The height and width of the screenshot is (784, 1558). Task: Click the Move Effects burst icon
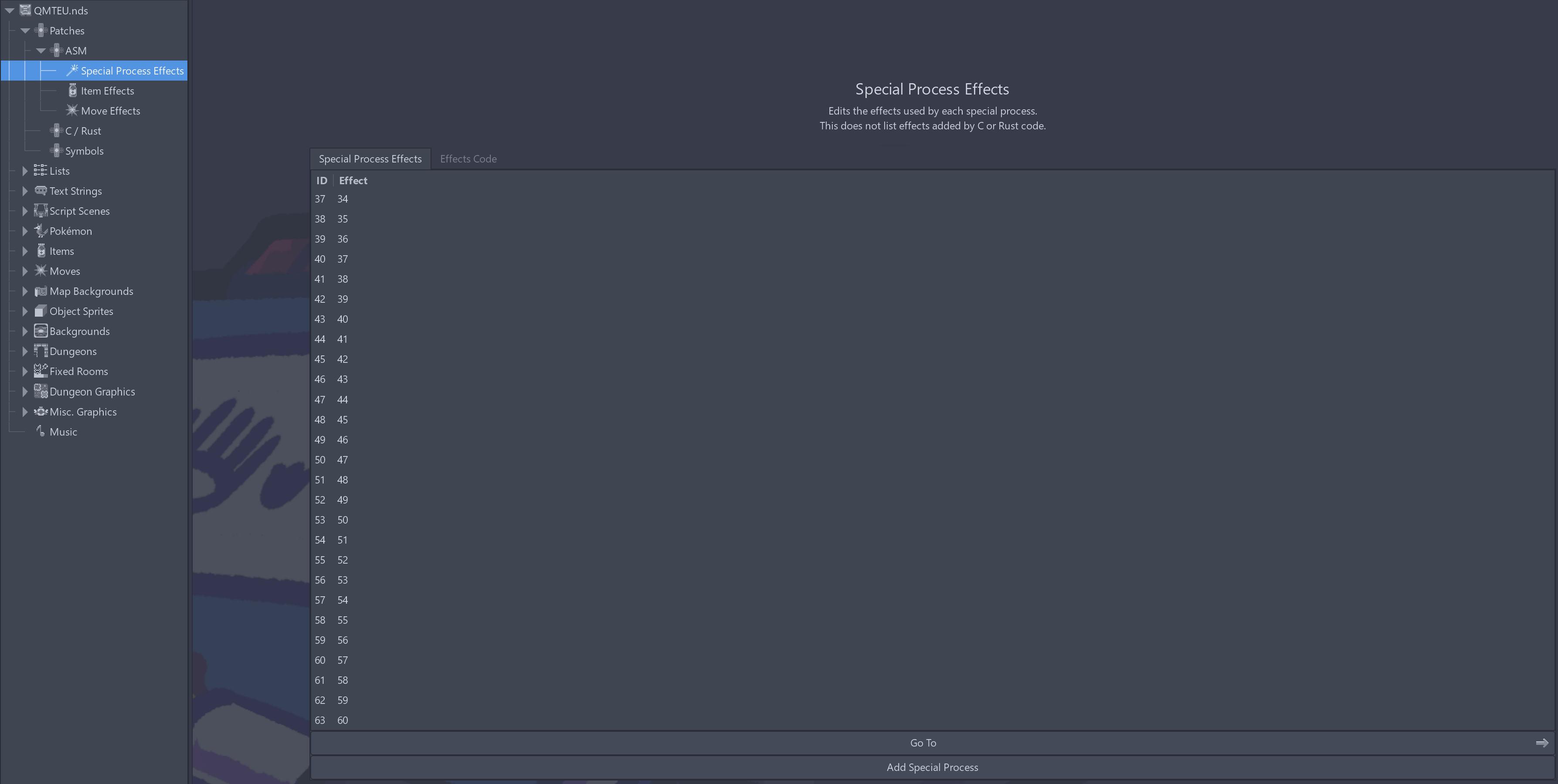click(x=72, y=110)
